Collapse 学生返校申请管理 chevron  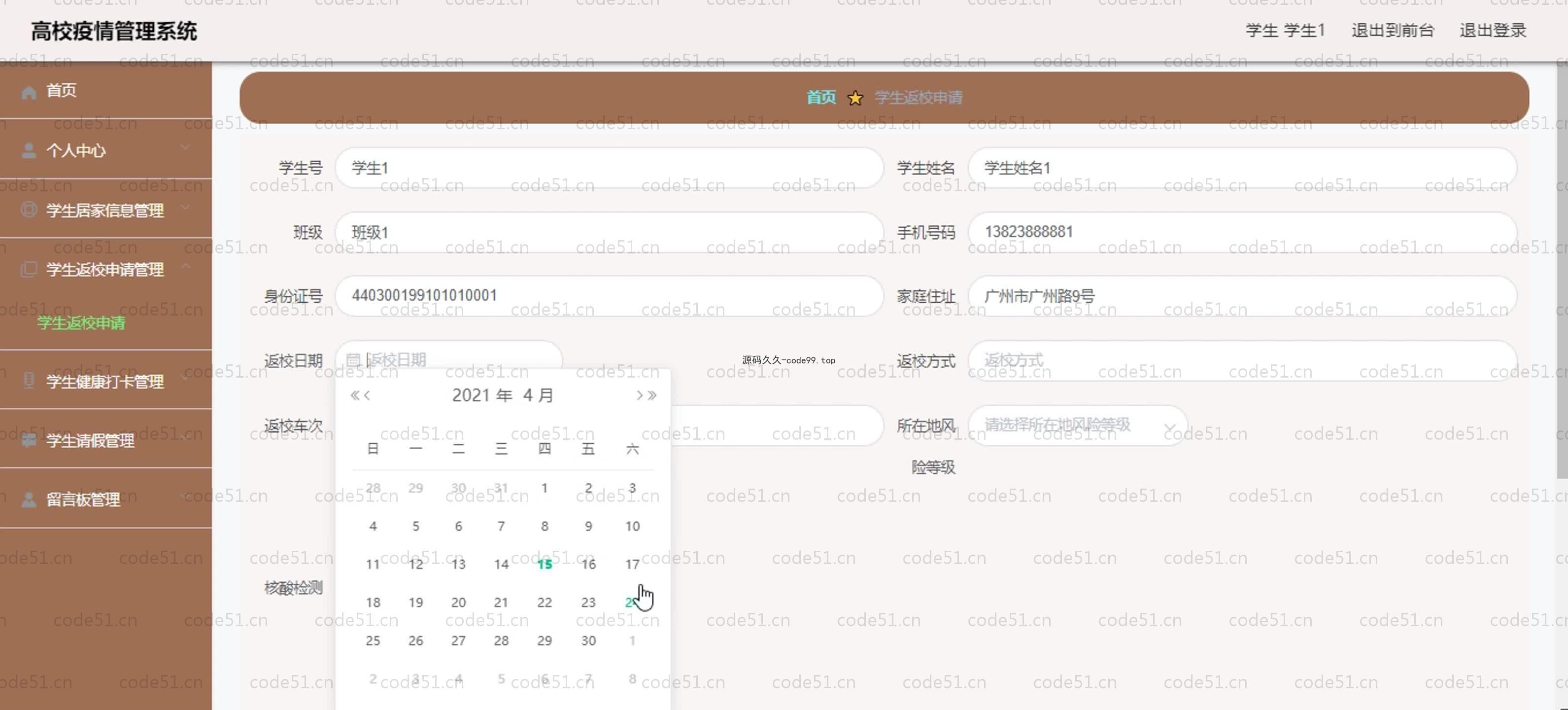pos(186,265)
